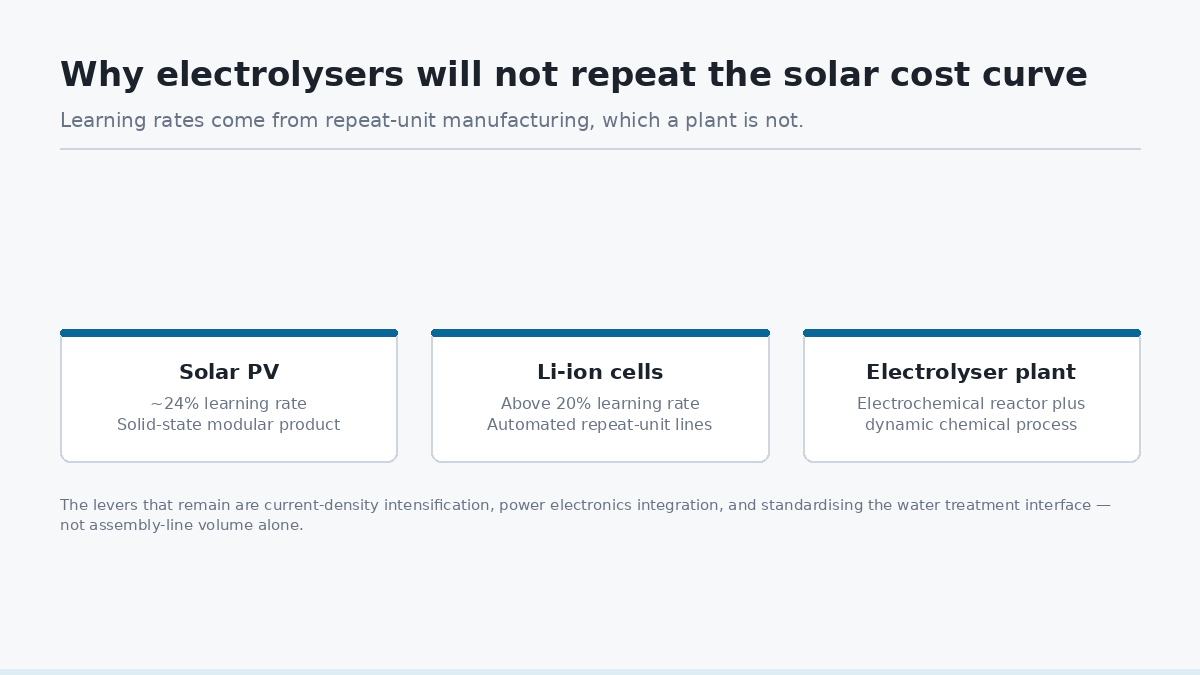Select the Above 20% learning rate text
The height and width of the screenshot is (675, 1200).
[600, 404]
